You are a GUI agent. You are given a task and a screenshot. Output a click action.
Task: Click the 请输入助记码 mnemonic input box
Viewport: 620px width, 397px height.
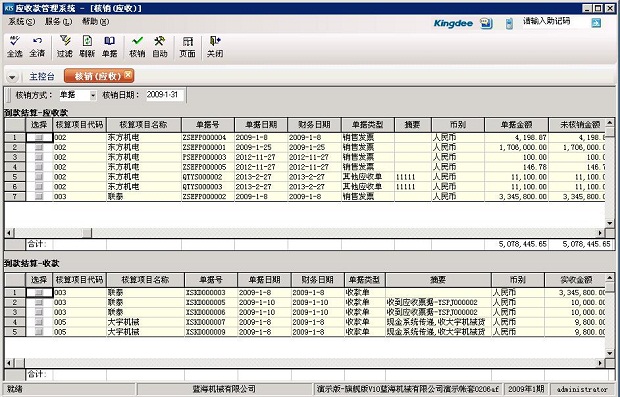click(x=555, y=22)
